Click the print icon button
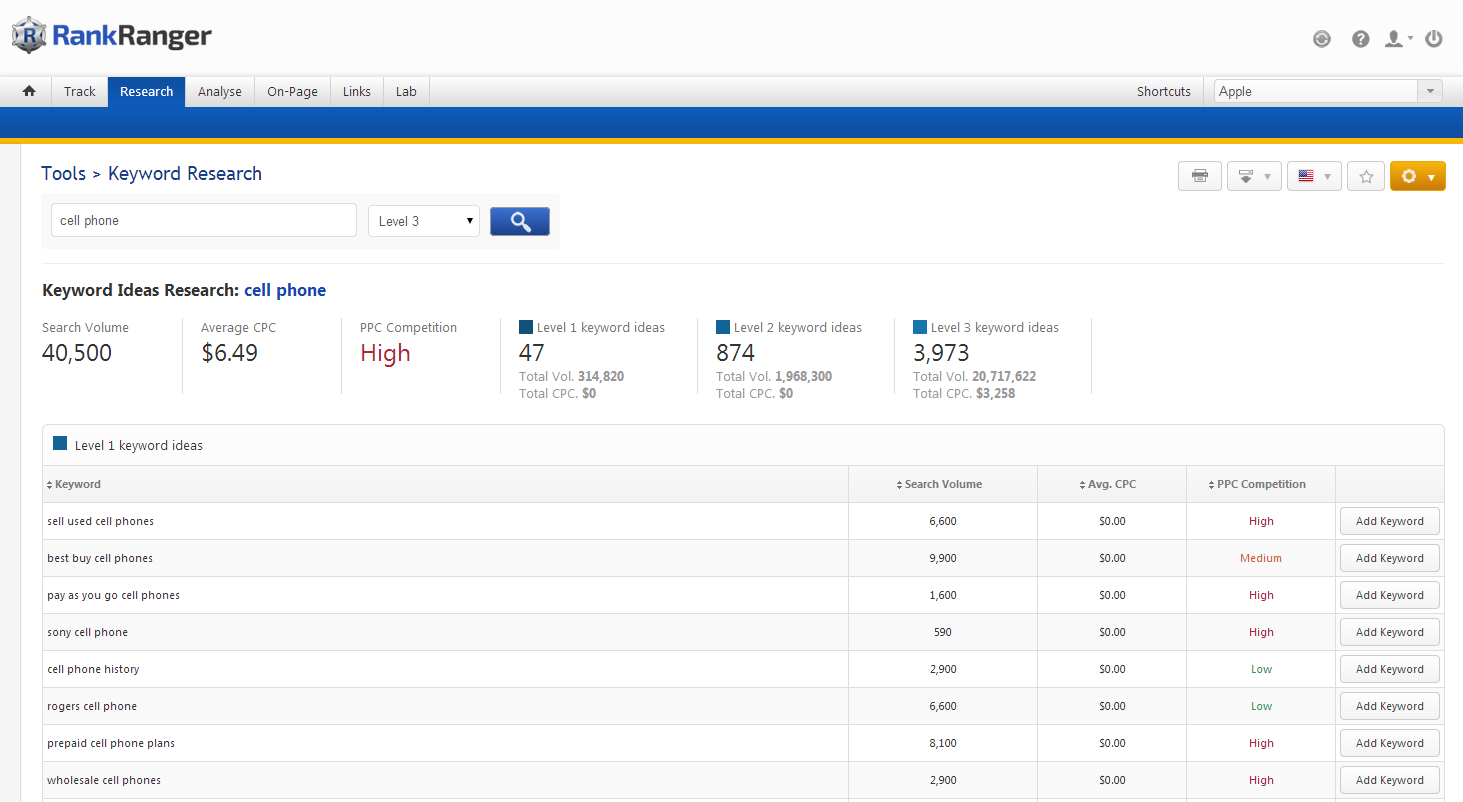 pos(1199,176)
